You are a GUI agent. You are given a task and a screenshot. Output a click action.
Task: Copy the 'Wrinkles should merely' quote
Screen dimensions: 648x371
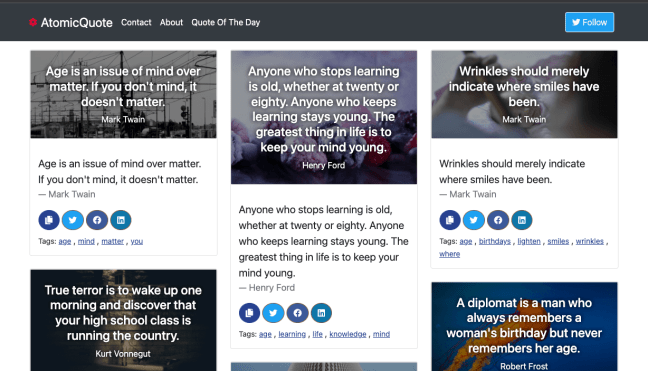coord(450,220)
